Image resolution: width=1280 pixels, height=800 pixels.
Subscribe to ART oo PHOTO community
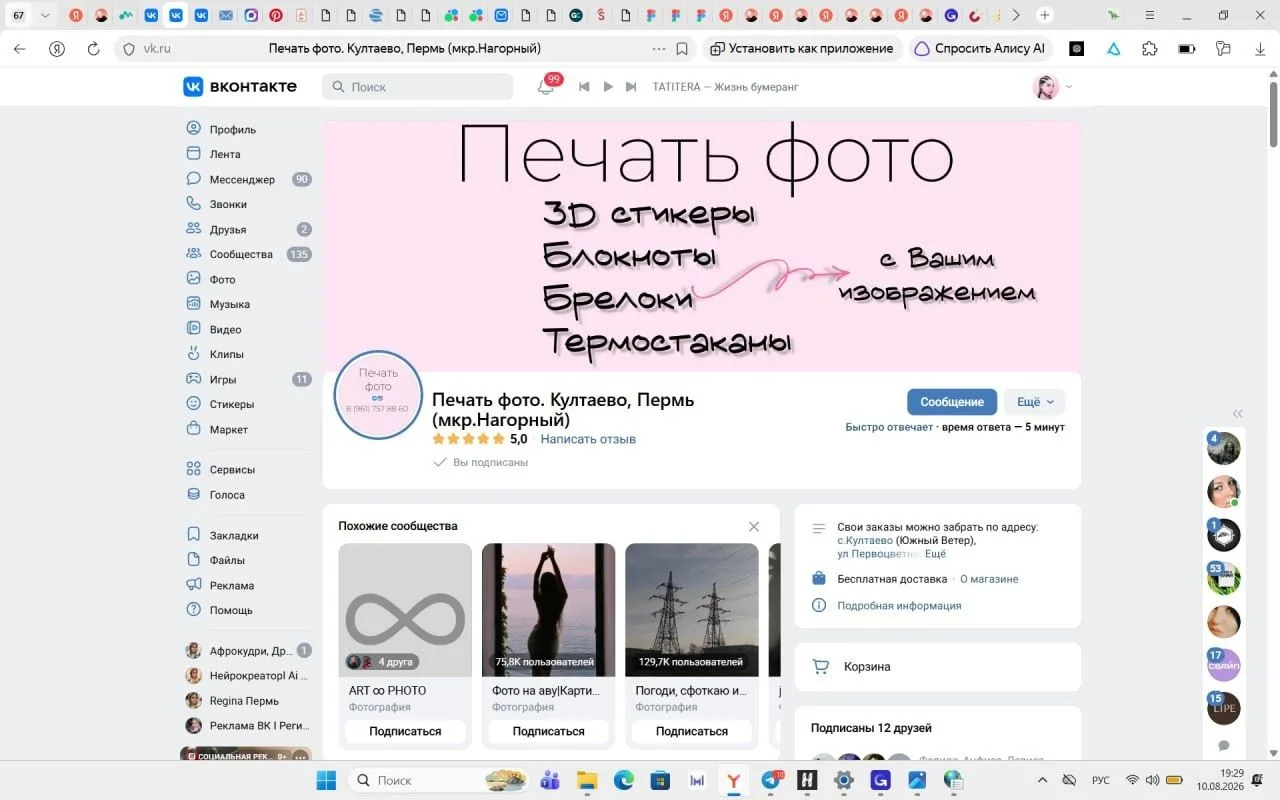tap(405, 731)
